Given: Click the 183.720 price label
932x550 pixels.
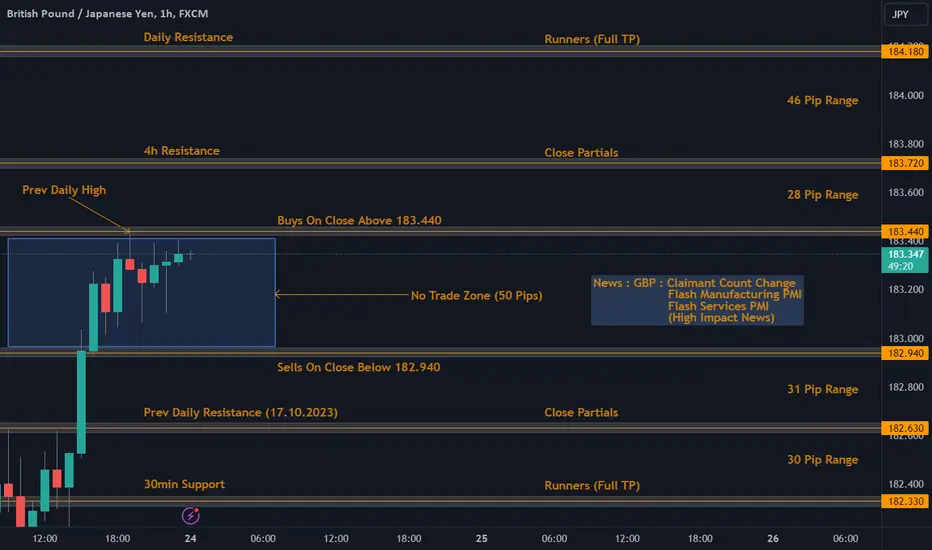Looking at the screenshot, I should (905, 163).
